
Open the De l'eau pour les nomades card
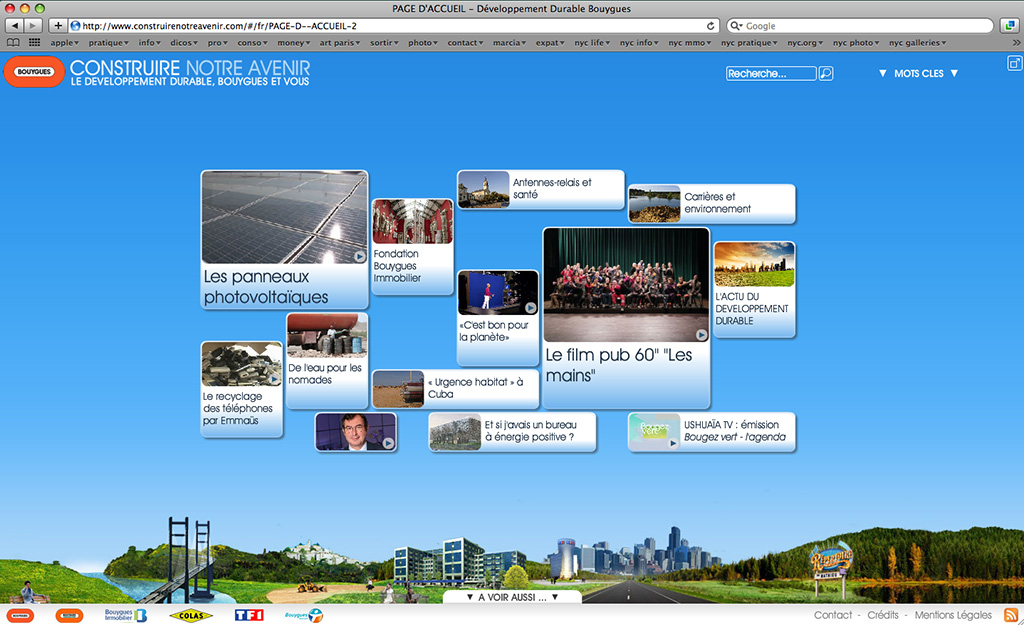coord(327,361)
